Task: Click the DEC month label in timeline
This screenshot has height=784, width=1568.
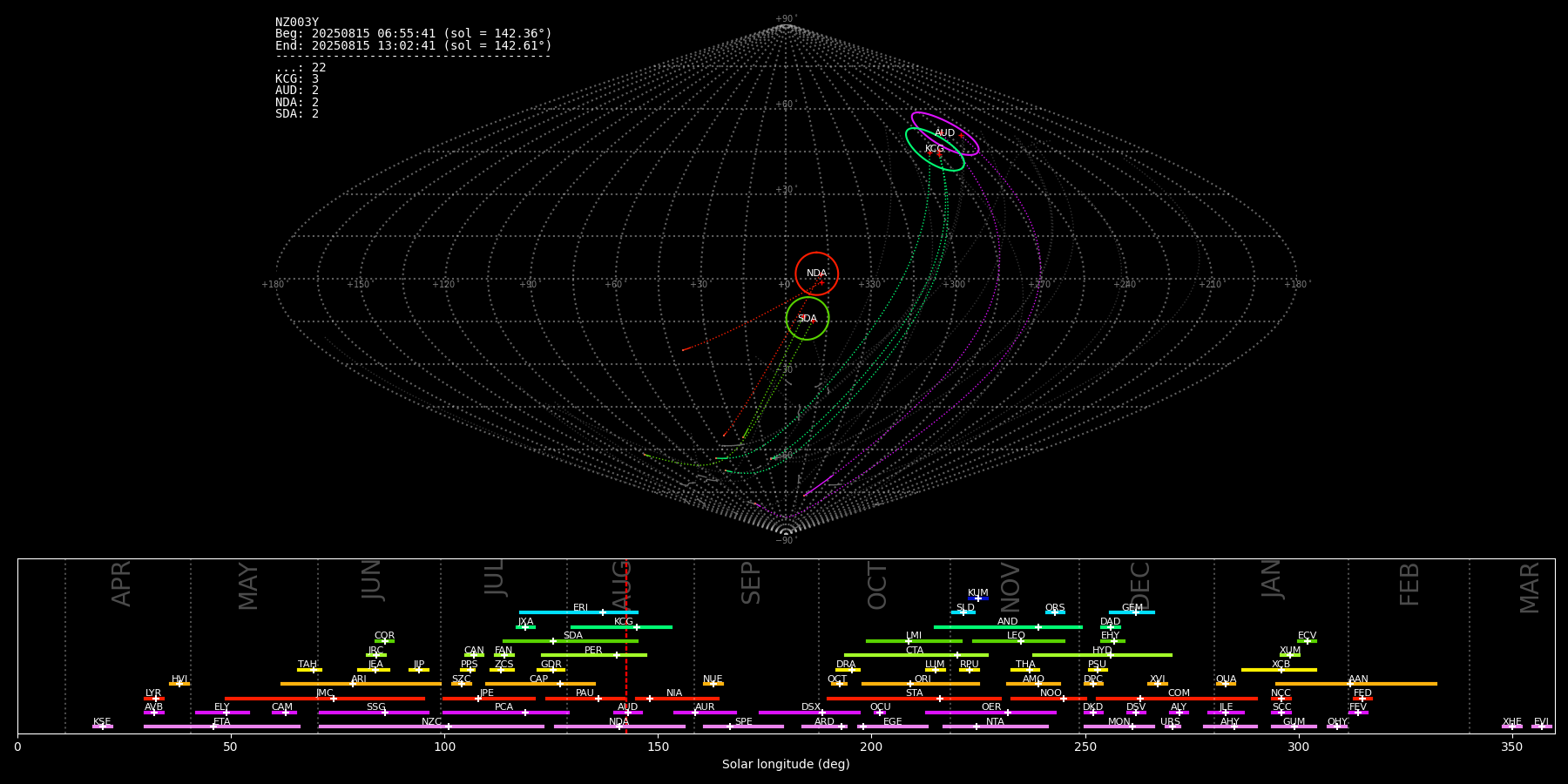Action: point(1140,586)
